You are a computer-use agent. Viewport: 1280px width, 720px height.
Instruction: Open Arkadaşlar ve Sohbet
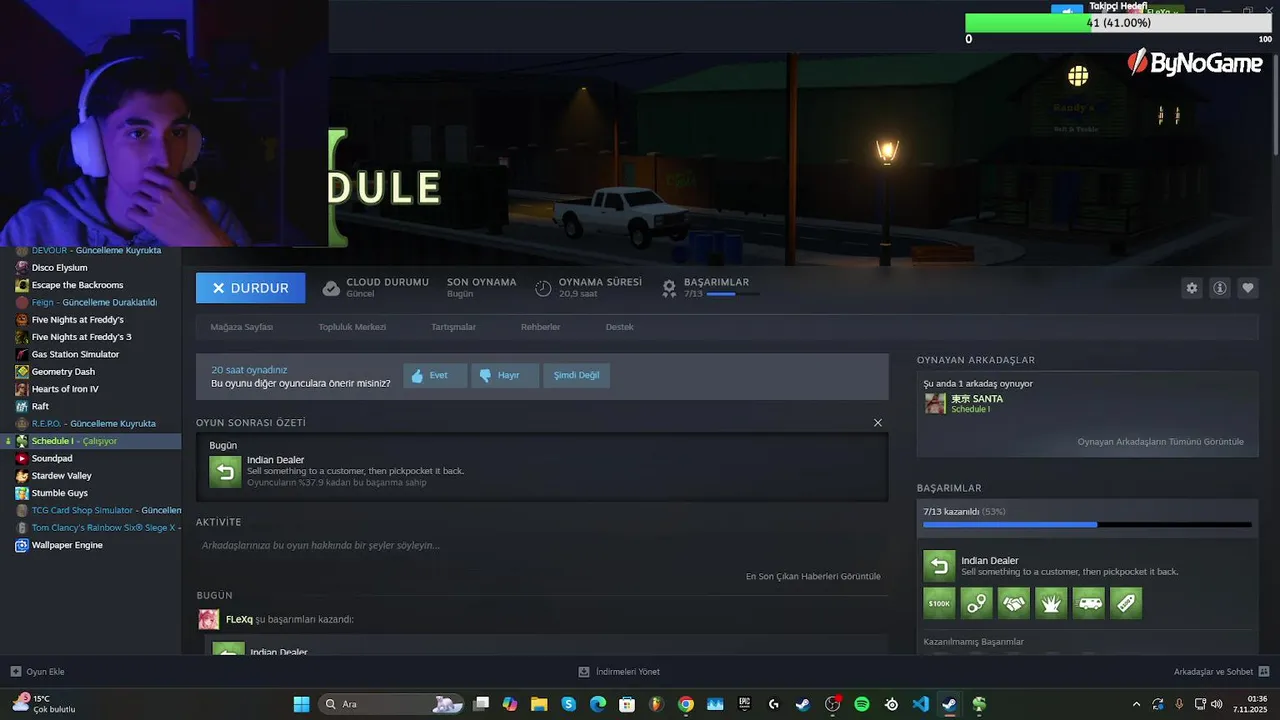[x=1221, y=672]
